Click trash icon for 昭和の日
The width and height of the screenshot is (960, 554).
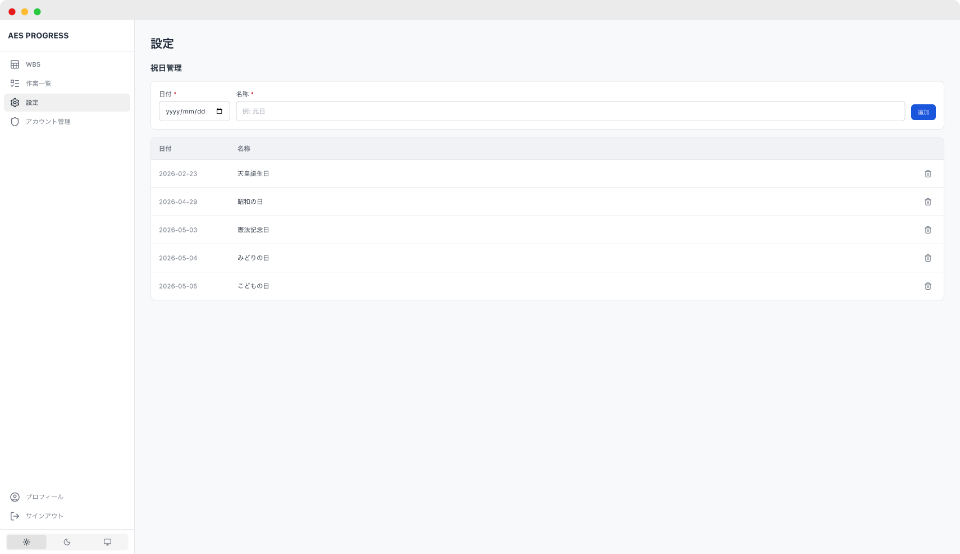click(x=927, y=202)
